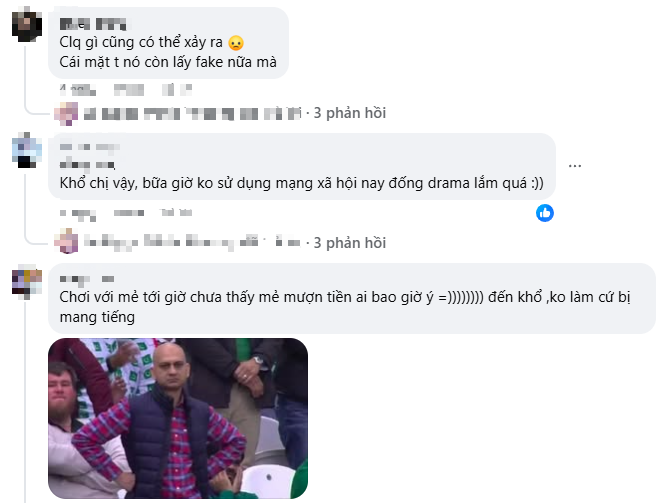672x503 pixels.
Task: Open the blue pixelated avatar of the second commenter
Action: coord(27,150)
